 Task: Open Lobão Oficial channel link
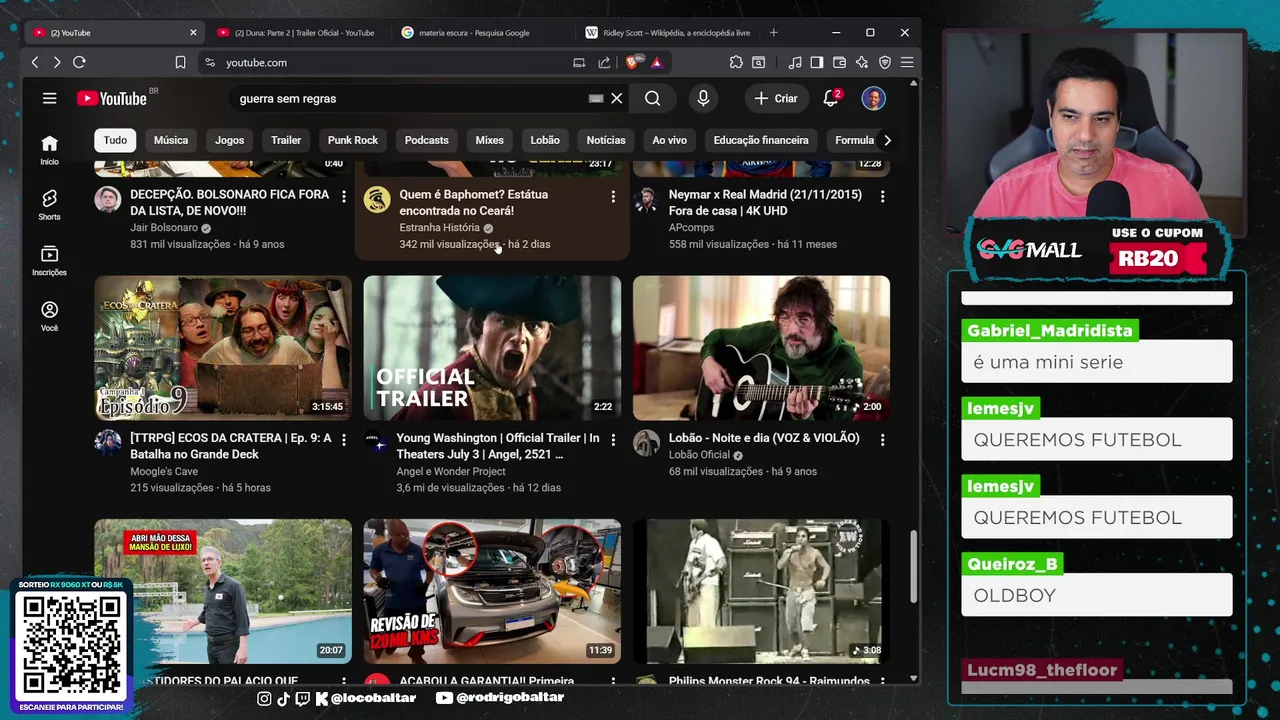click(700, 455)
